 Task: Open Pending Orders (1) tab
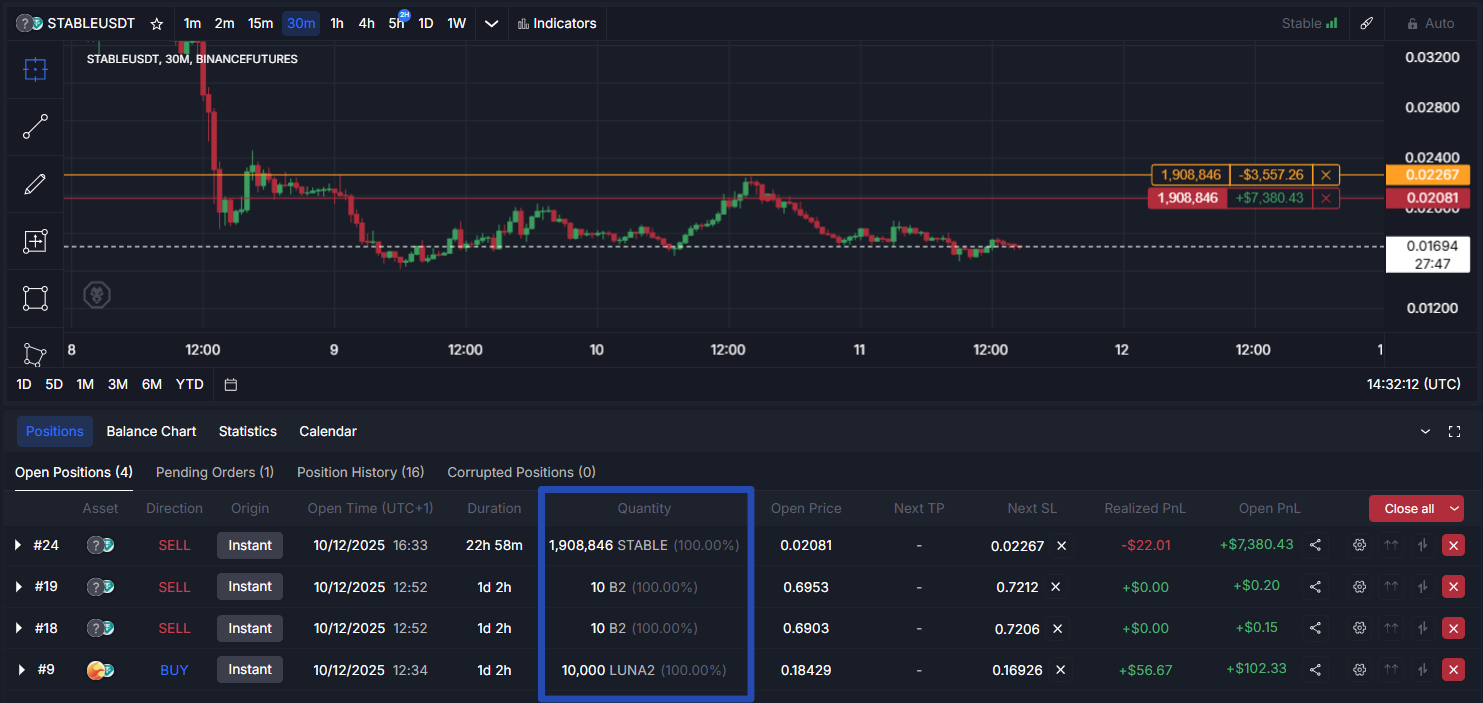tap(215, 472)
